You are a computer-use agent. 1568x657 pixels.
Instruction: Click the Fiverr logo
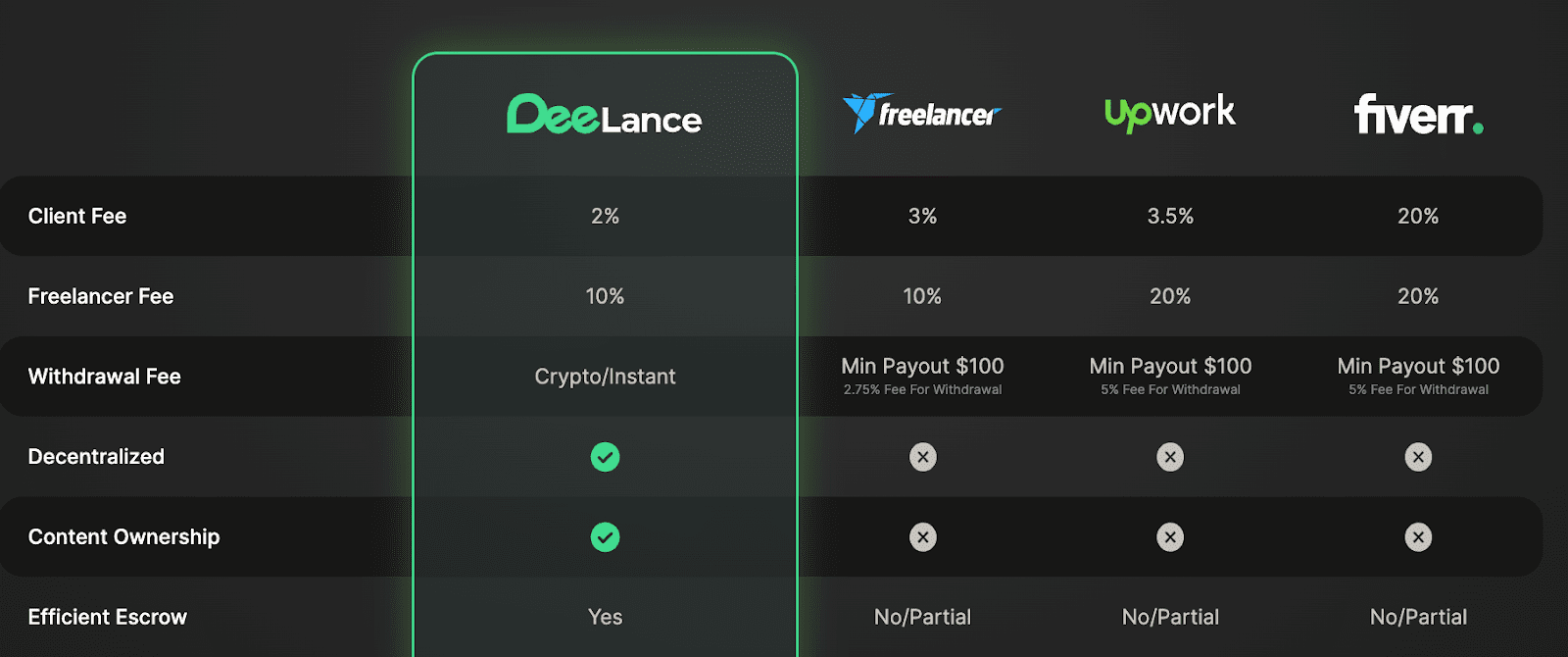pyautogui.click(x=1418, y=114)
